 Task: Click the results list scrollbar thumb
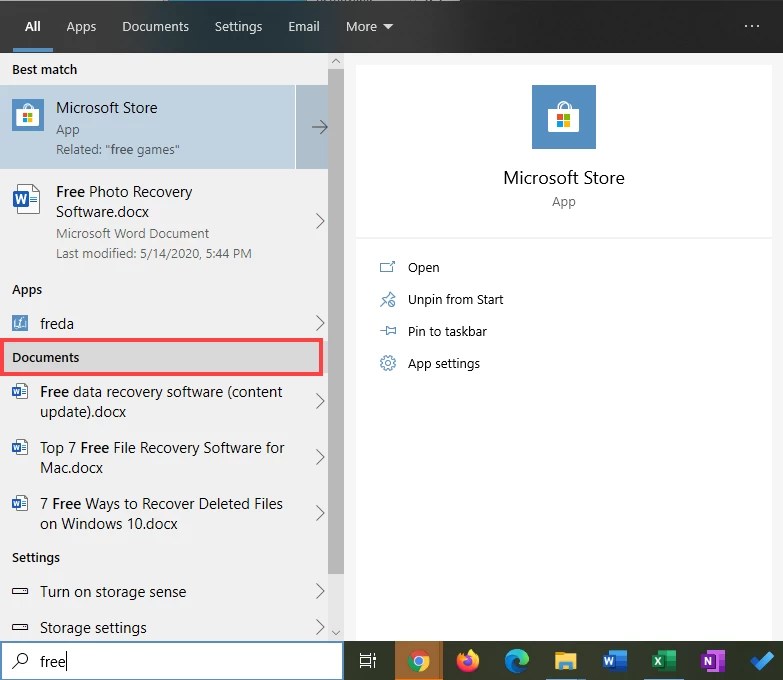point(336,322)
